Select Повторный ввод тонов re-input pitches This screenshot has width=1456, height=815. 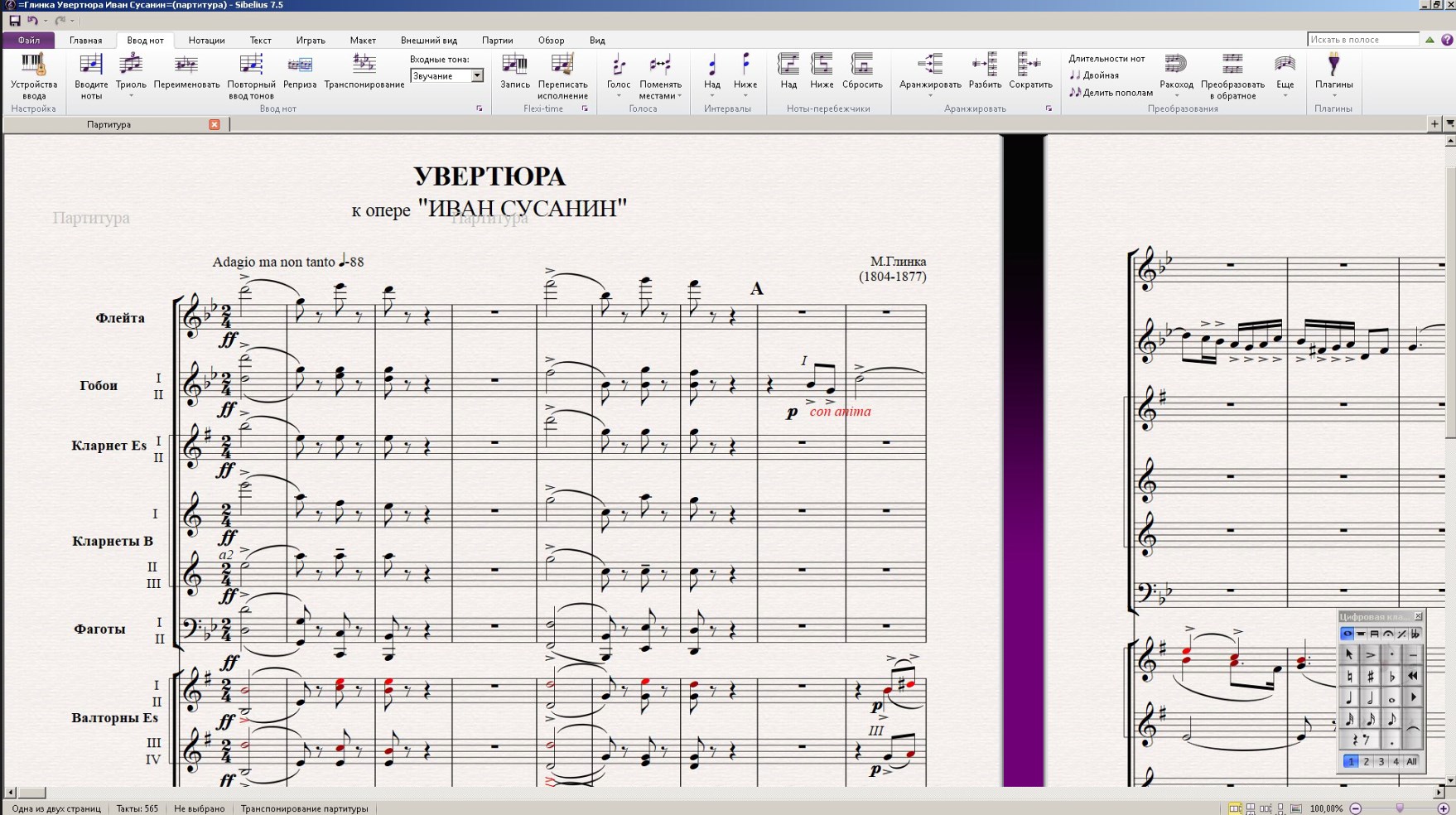point(251,76)
